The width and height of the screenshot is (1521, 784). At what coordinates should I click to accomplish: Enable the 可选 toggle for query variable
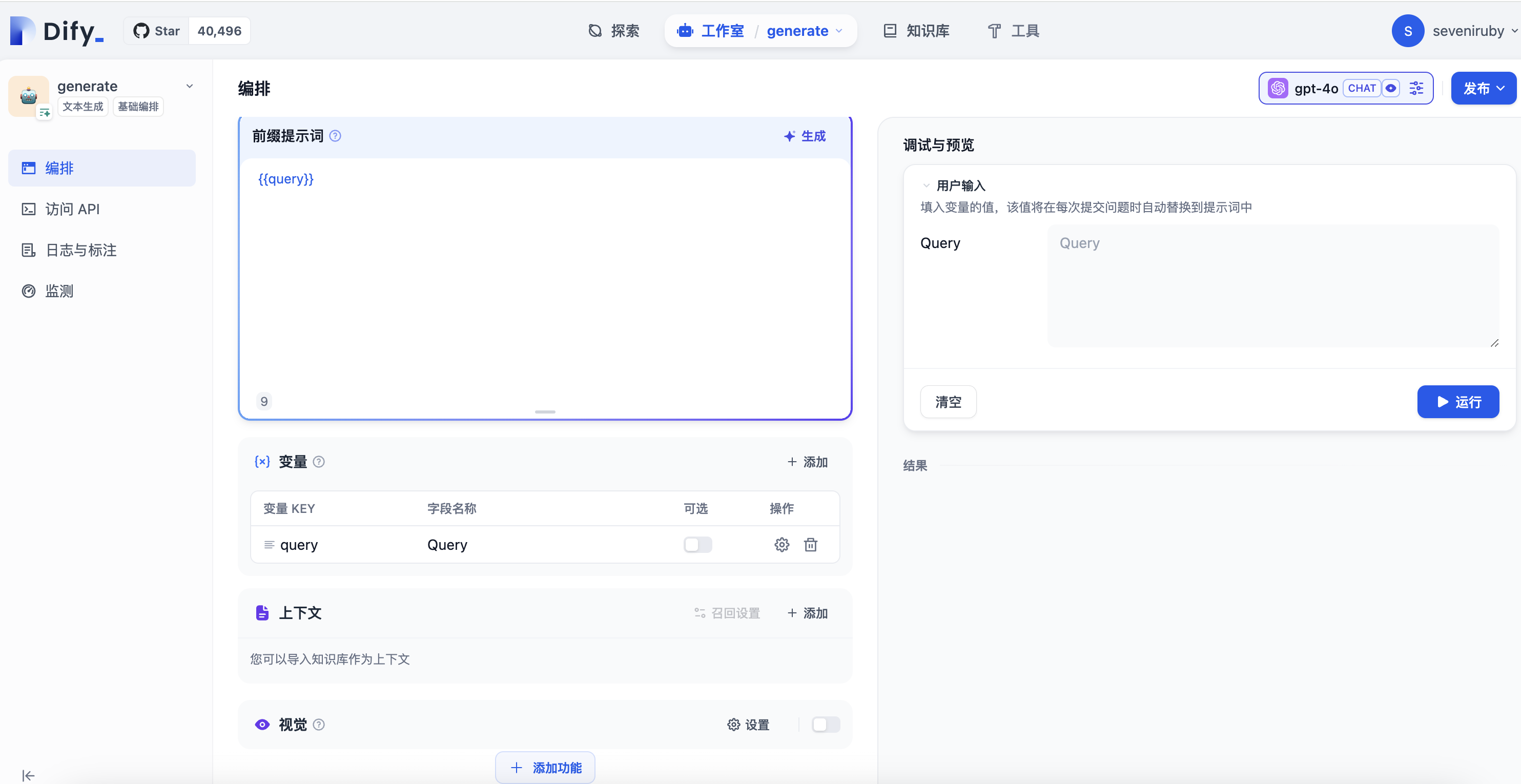pos(697,544)
